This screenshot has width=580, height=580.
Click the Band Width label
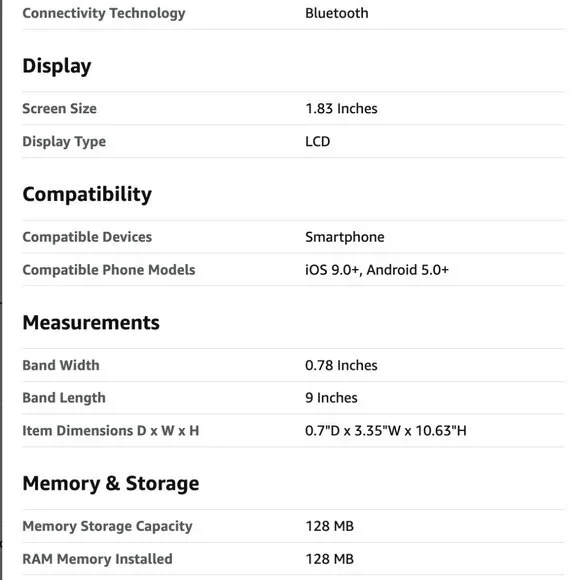coord(61,365)
